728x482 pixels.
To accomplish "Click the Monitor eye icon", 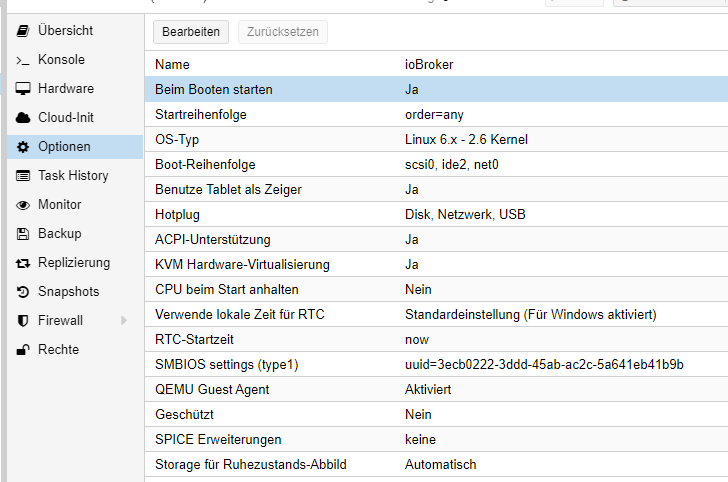I will pyautogui.click(x=23, y=205).
